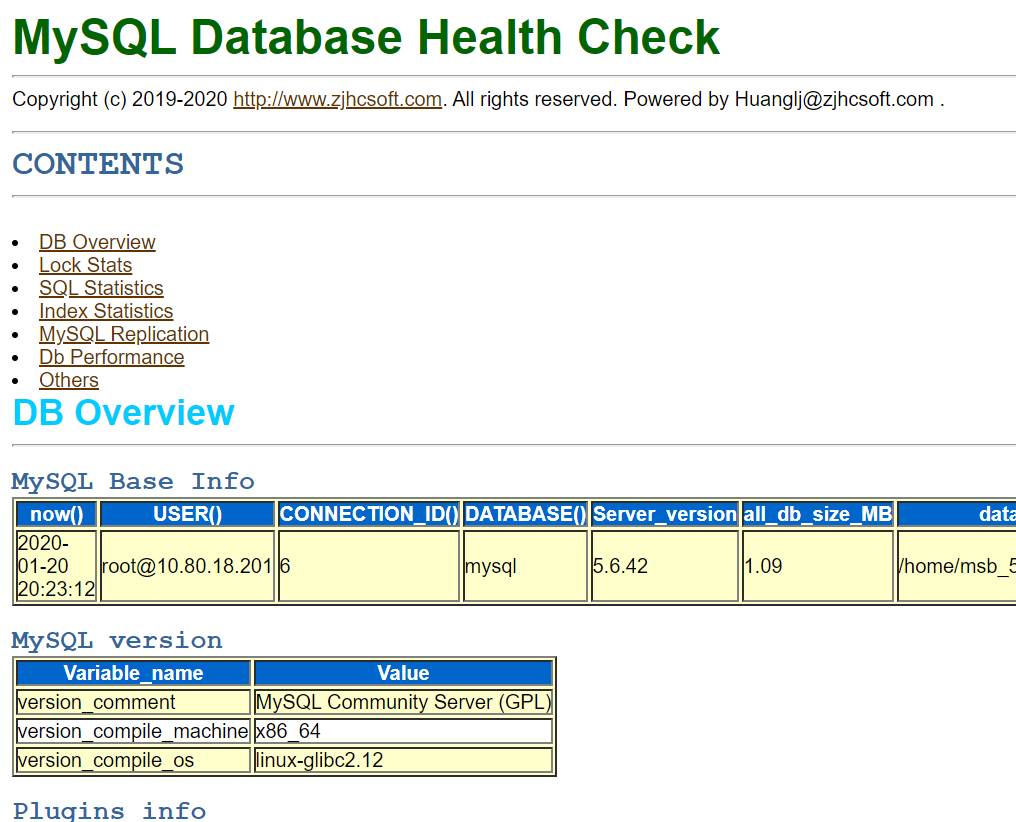Select the connection id value 6
Viewport: 1016px width, 822px height.
coord(369,566)
